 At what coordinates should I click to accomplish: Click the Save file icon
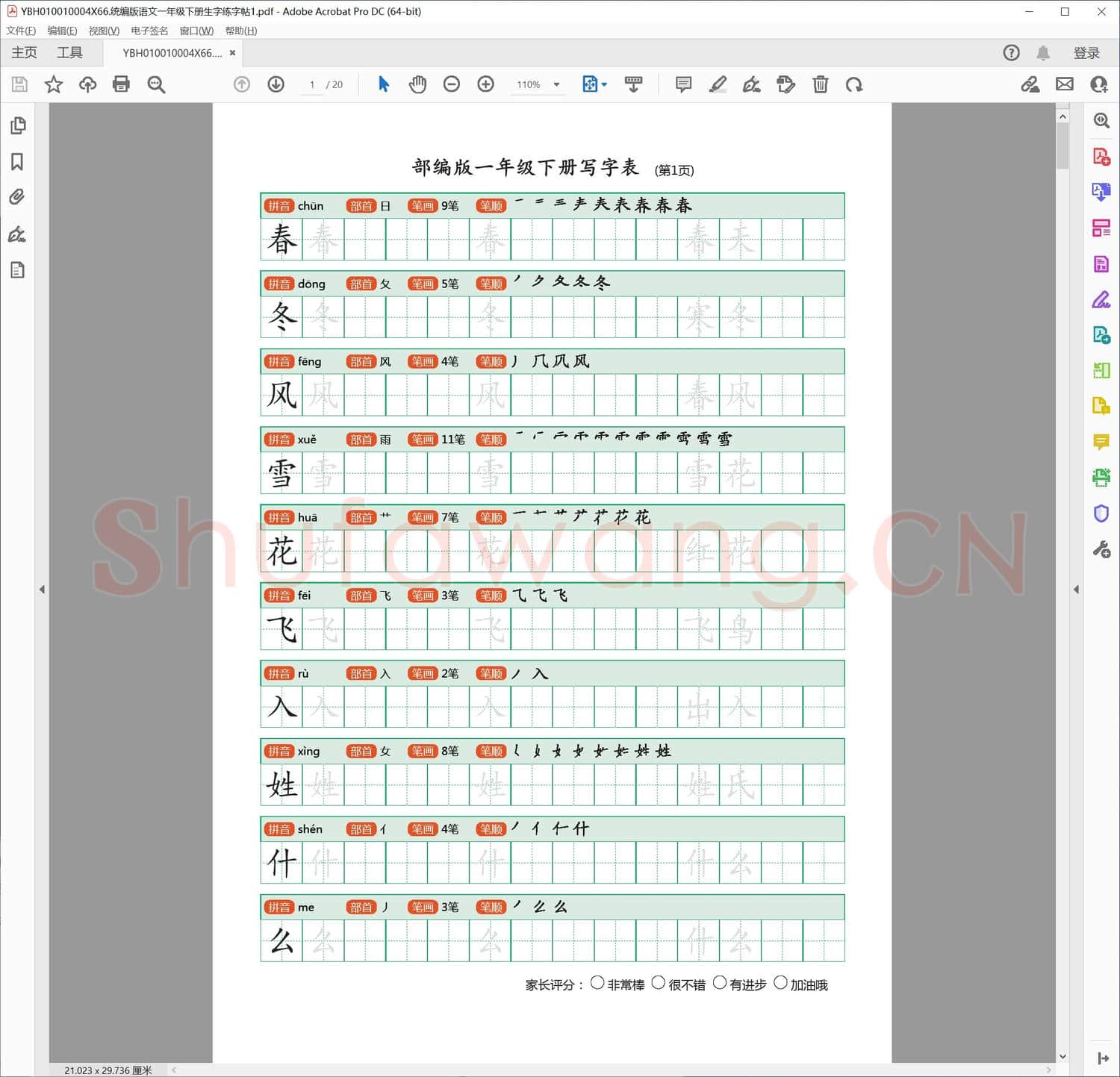[x=19, y=84]
